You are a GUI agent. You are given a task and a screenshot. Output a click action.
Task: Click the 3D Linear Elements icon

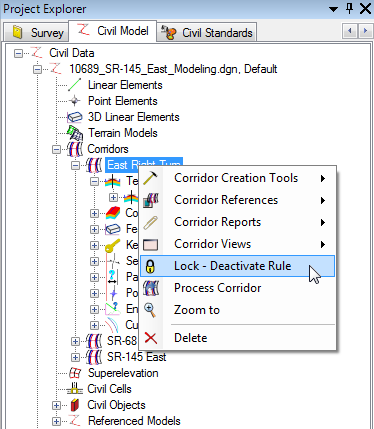(75, 117)
